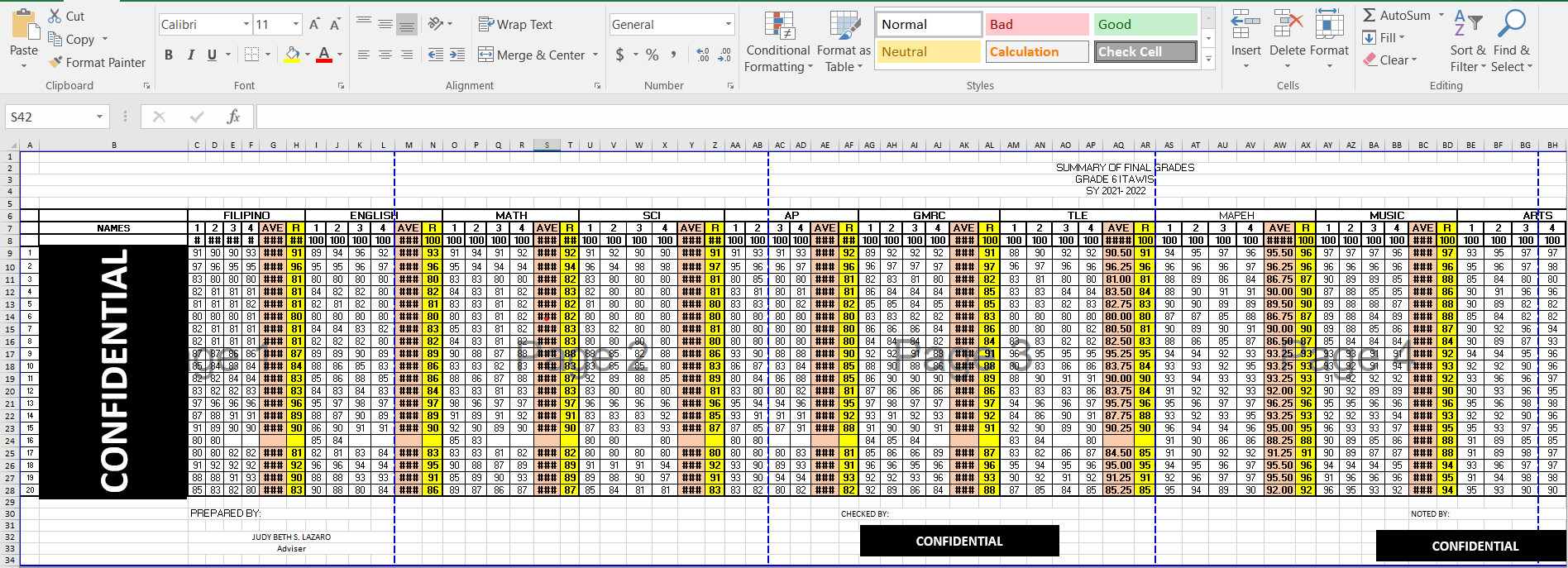Click the AutoSum sigma icon
This screenshot has width=1568, height=568.
[1370, 15]
